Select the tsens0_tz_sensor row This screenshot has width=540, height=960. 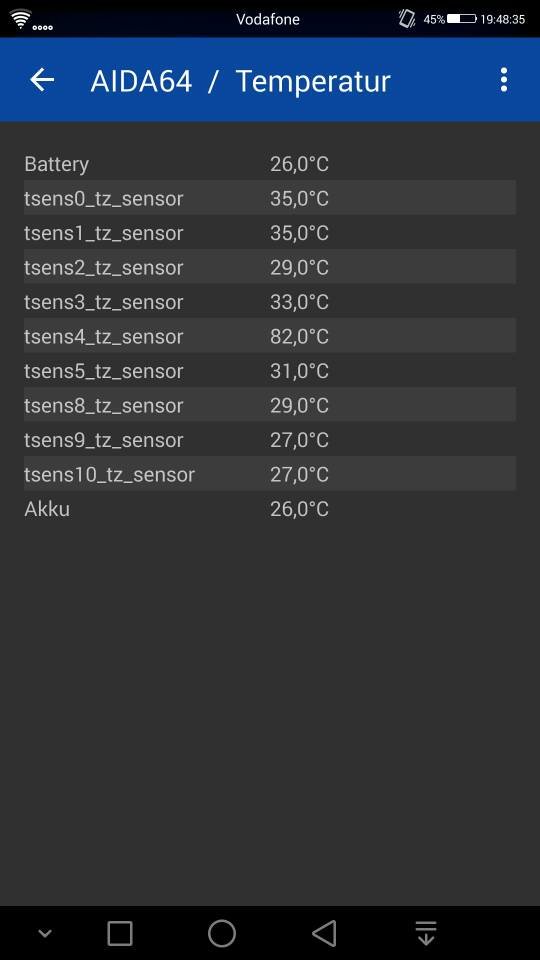(270, 198)
